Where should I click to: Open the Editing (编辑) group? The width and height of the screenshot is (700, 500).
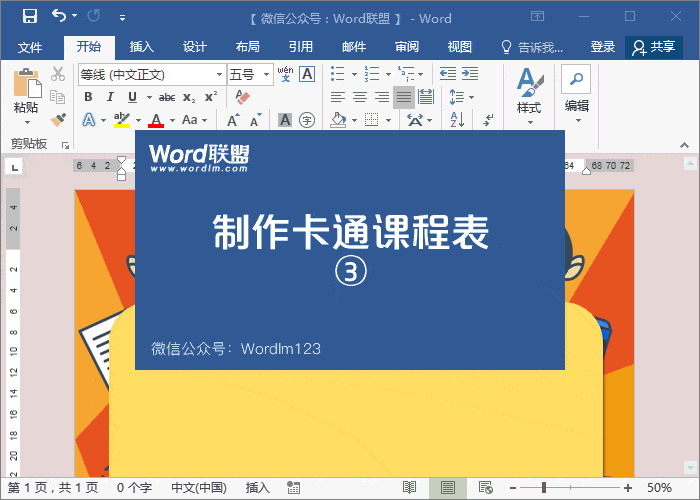click(576, 94)
